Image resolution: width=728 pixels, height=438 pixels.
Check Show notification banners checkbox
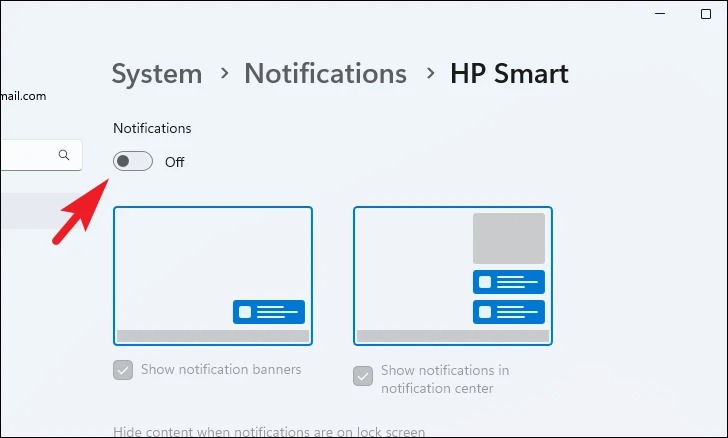(123, 370)
